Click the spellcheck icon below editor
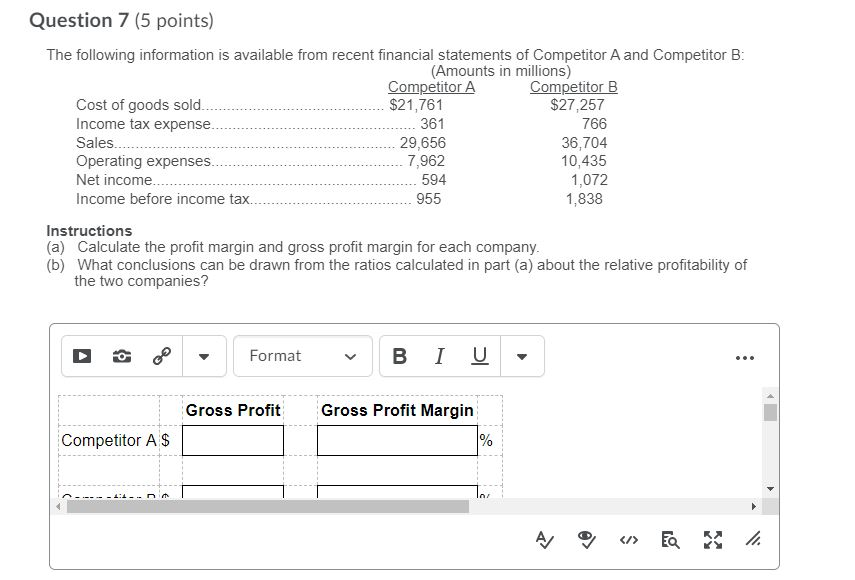855x580 pixels. tap(544, 540)
